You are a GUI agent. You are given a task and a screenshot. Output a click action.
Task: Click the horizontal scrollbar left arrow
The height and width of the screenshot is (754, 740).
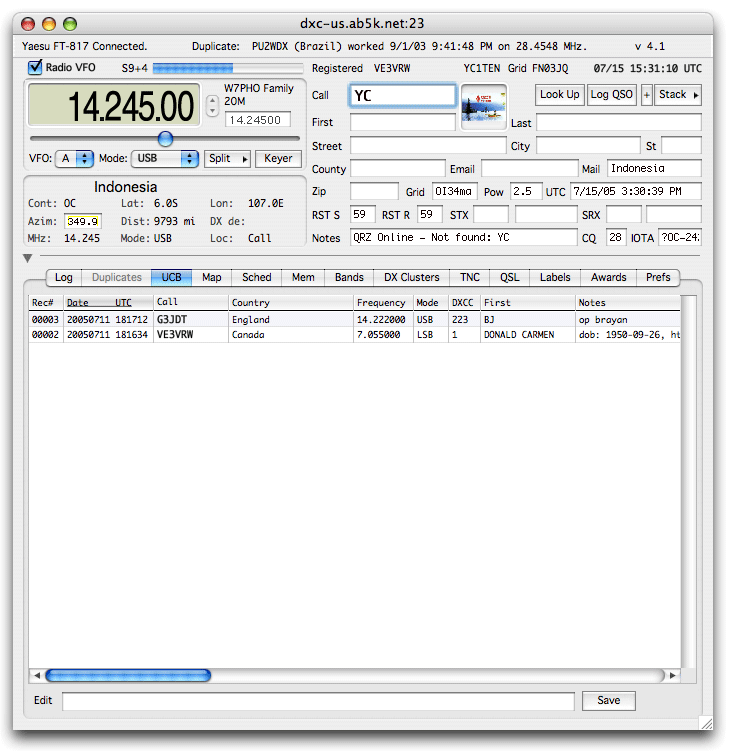click(x=36, y=676)
